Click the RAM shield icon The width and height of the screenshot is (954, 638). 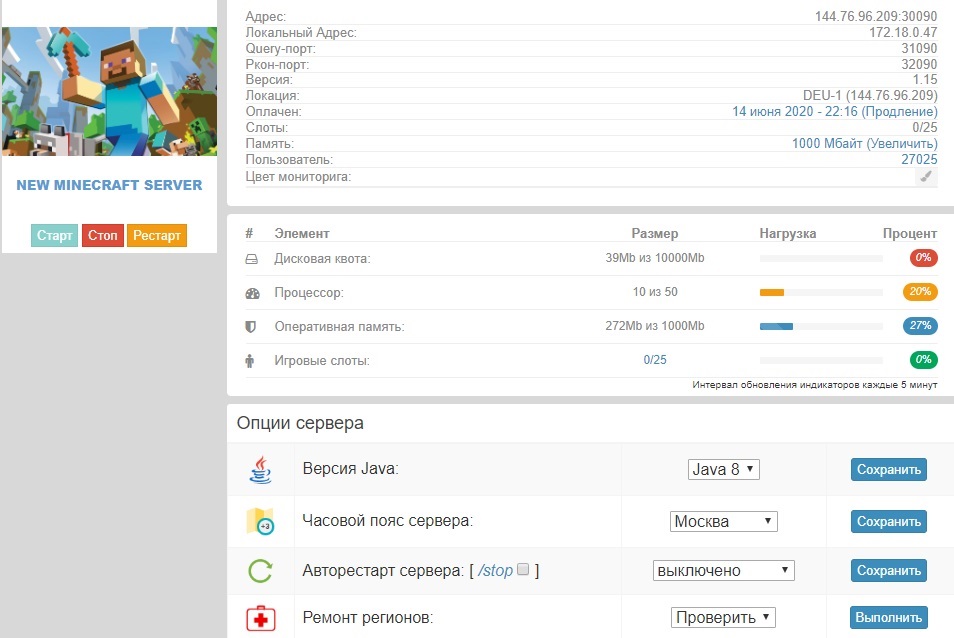tap(250, 327)
